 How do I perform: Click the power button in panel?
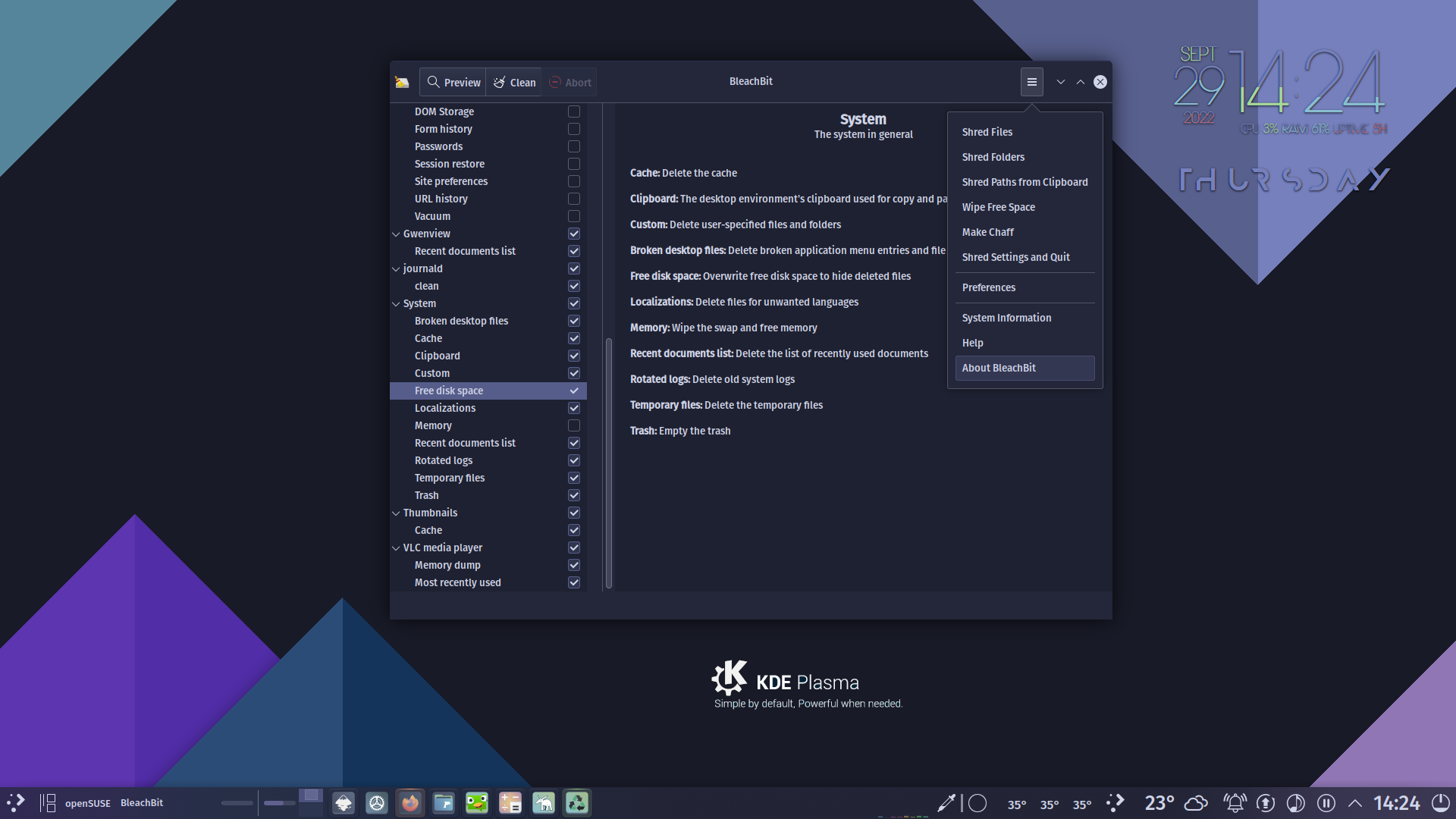pos(1440,802)
